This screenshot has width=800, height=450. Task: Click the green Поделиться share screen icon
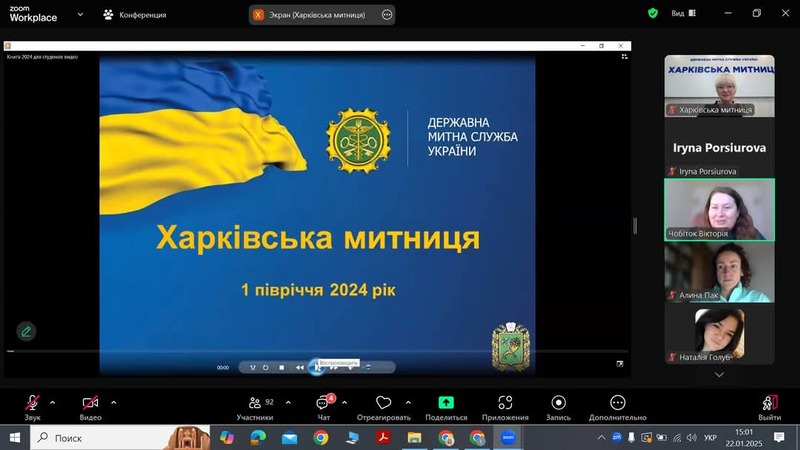[446, 403]
